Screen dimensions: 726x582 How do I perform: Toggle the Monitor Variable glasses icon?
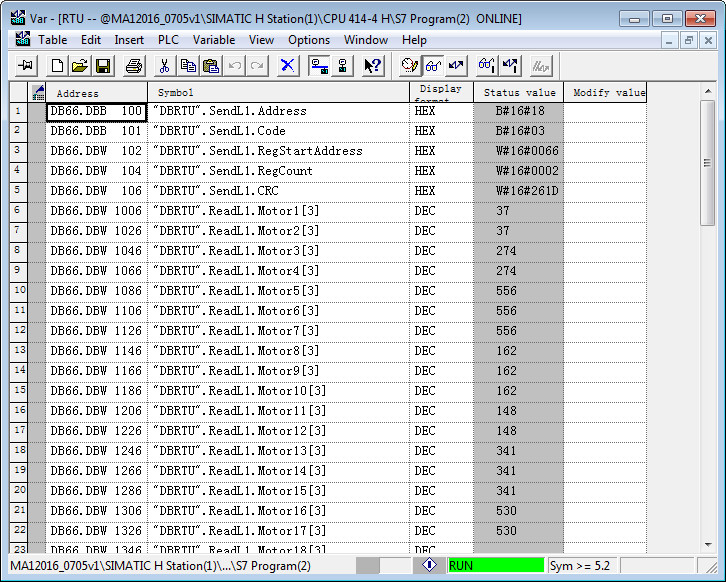tap(432, 66)
